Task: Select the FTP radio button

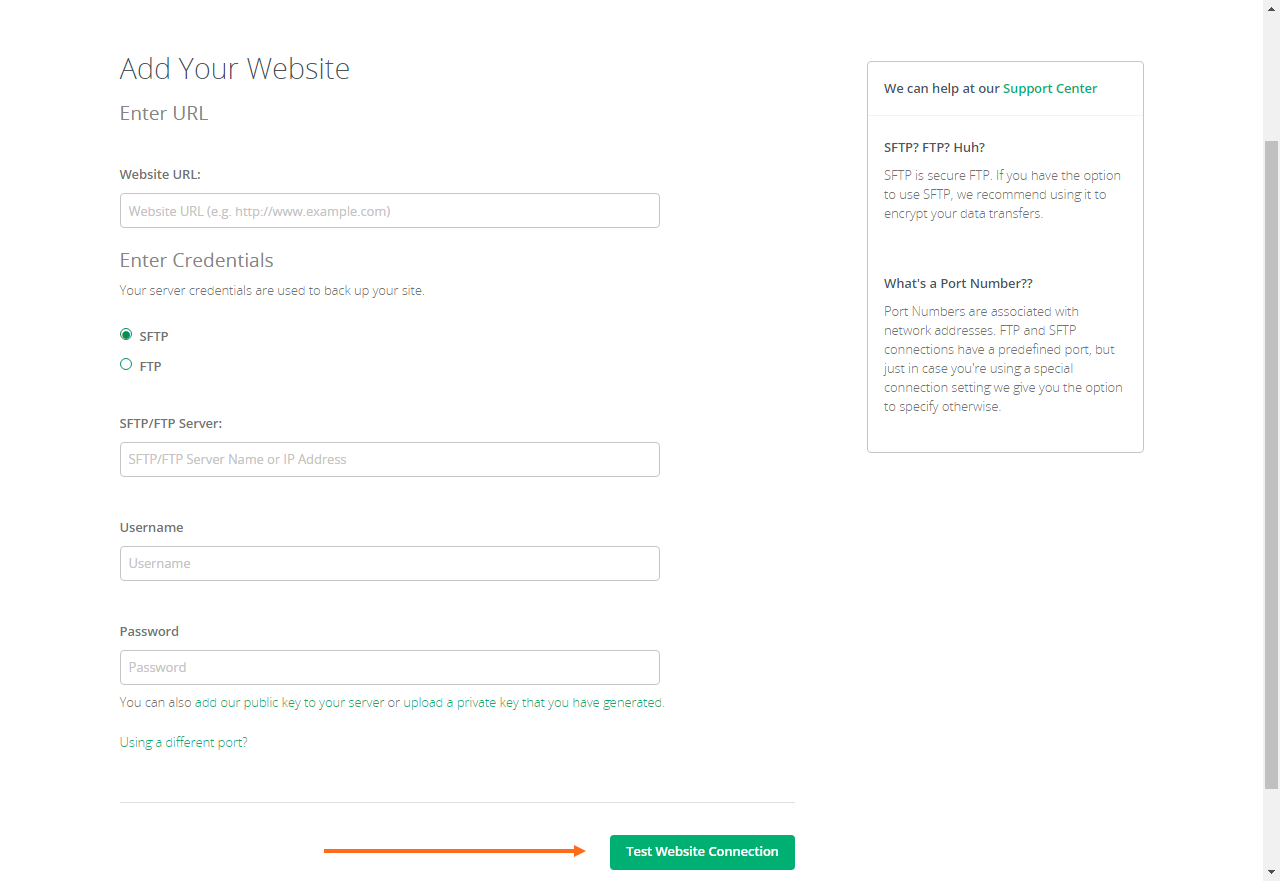Action: click(x=126, y=364)
